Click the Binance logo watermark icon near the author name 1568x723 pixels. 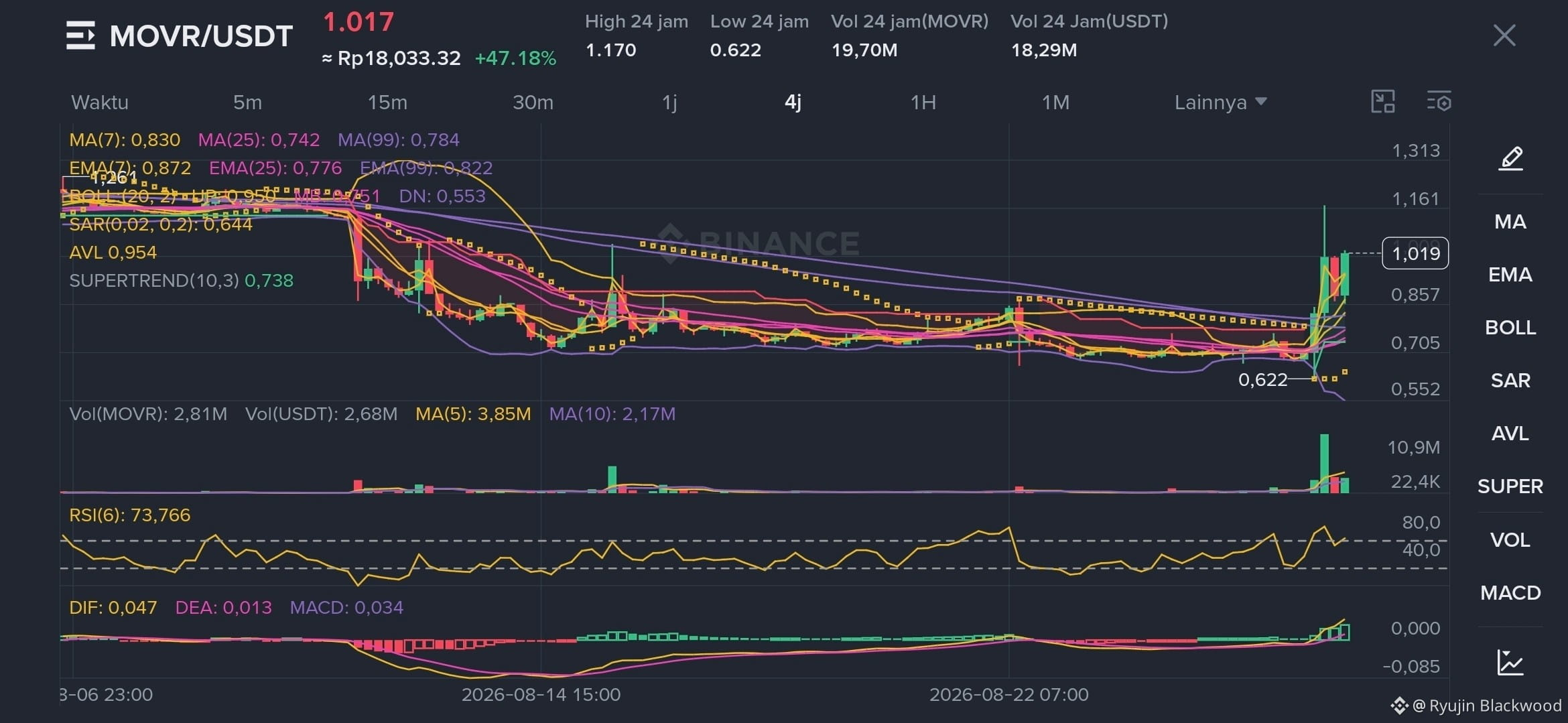[1399, 705]
